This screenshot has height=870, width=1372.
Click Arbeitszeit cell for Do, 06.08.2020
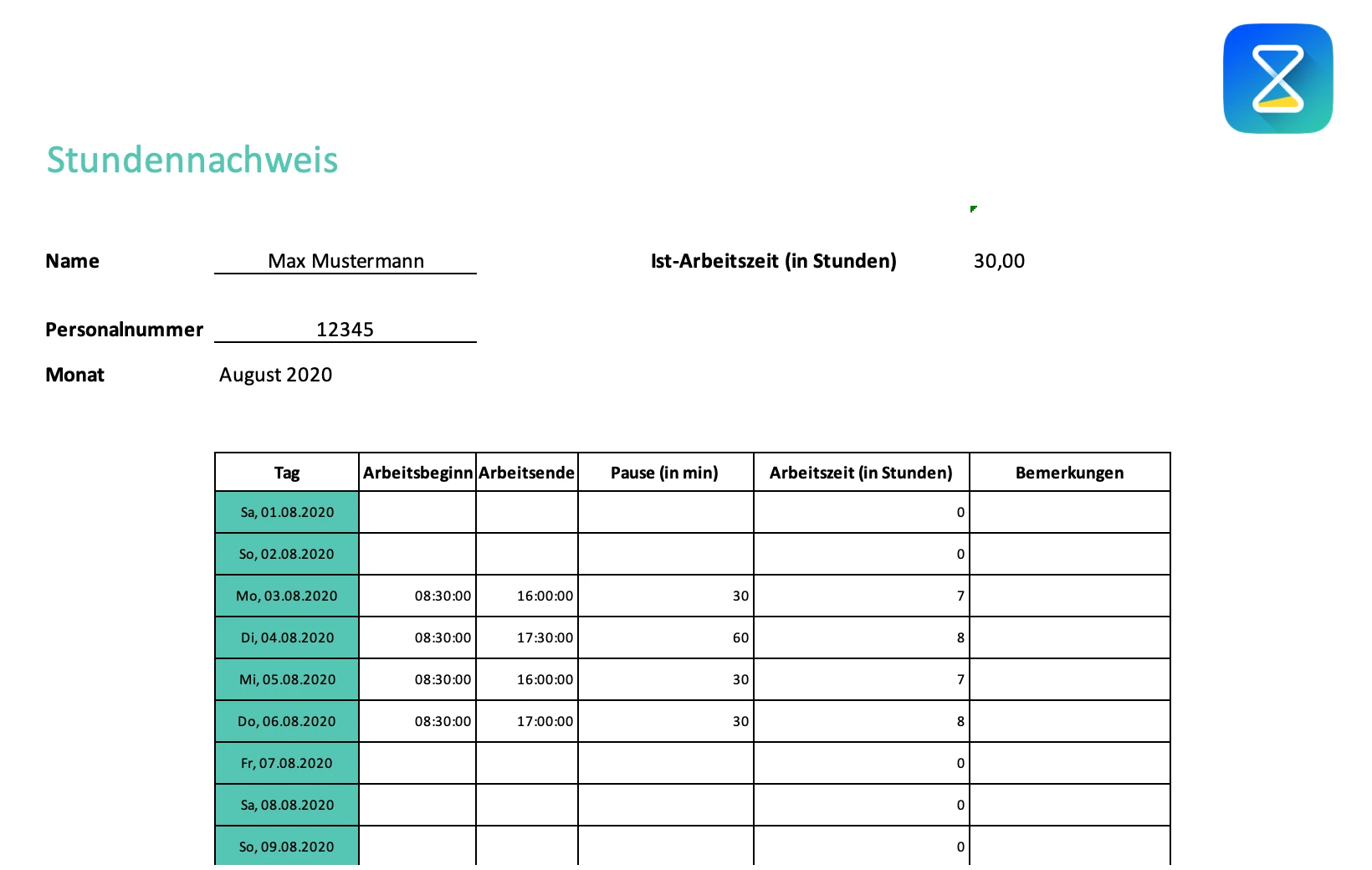861,721
